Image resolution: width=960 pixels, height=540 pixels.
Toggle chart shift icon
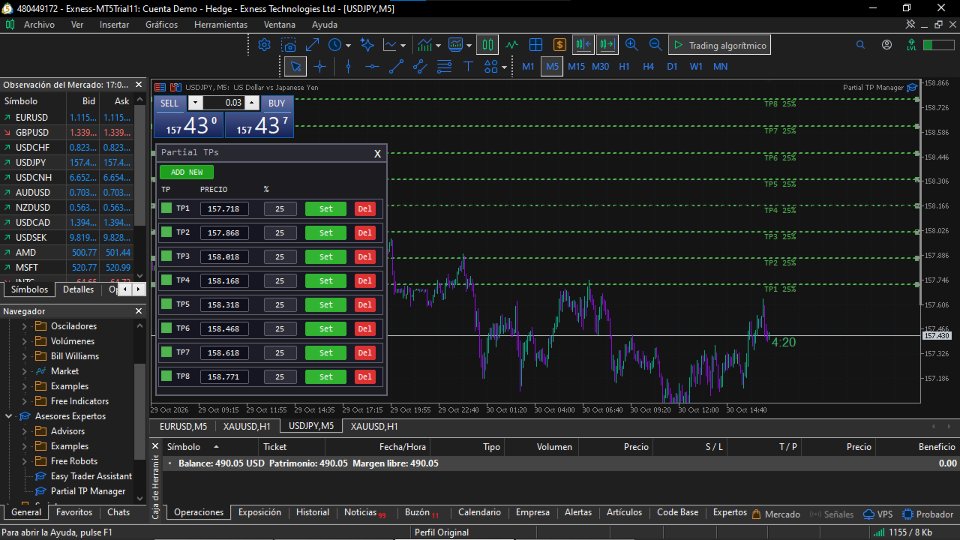(607, 45)
